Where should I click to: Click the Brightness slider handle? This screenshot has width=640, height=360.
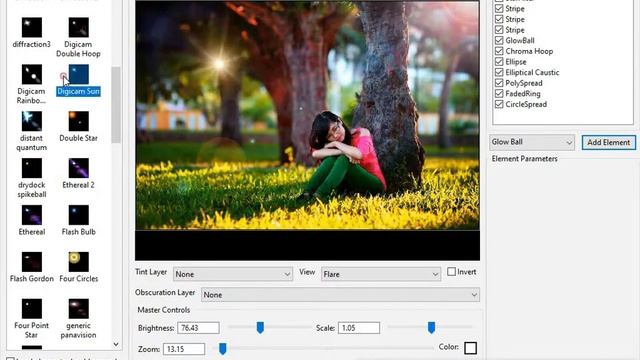click(260, 327)
